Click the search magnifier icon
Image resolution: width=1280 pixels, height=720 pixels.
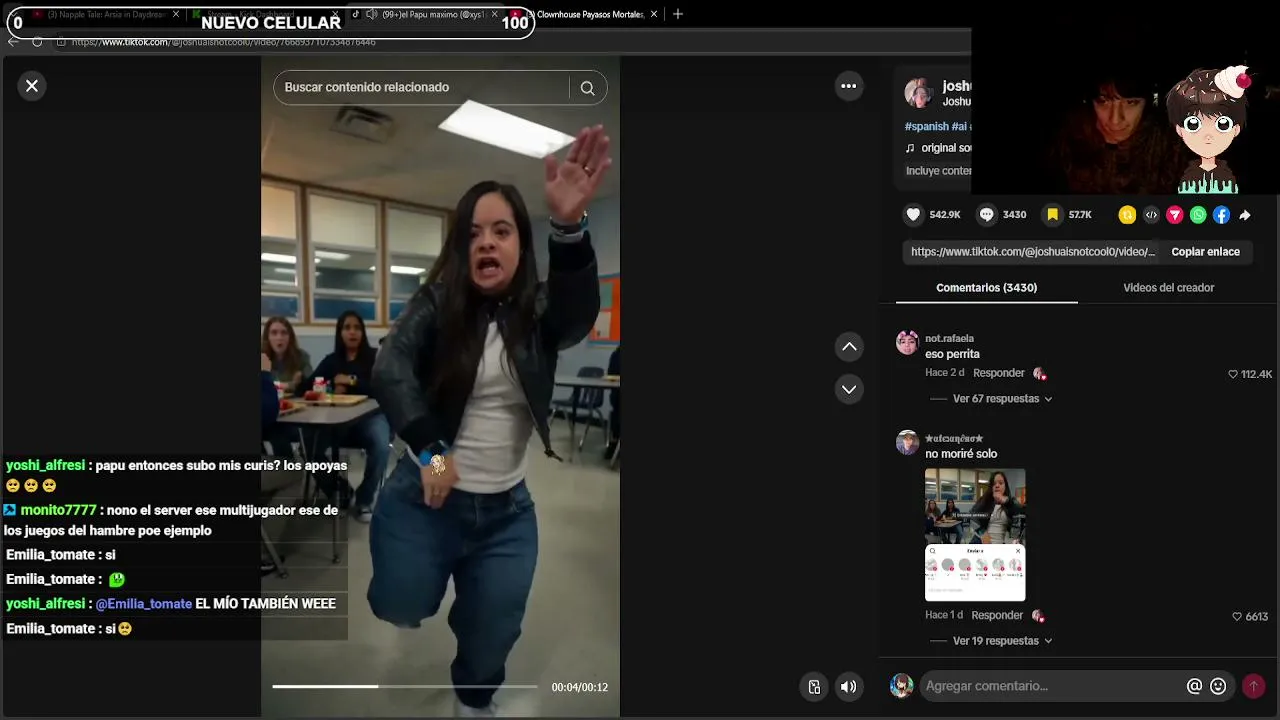coord(587,88)
